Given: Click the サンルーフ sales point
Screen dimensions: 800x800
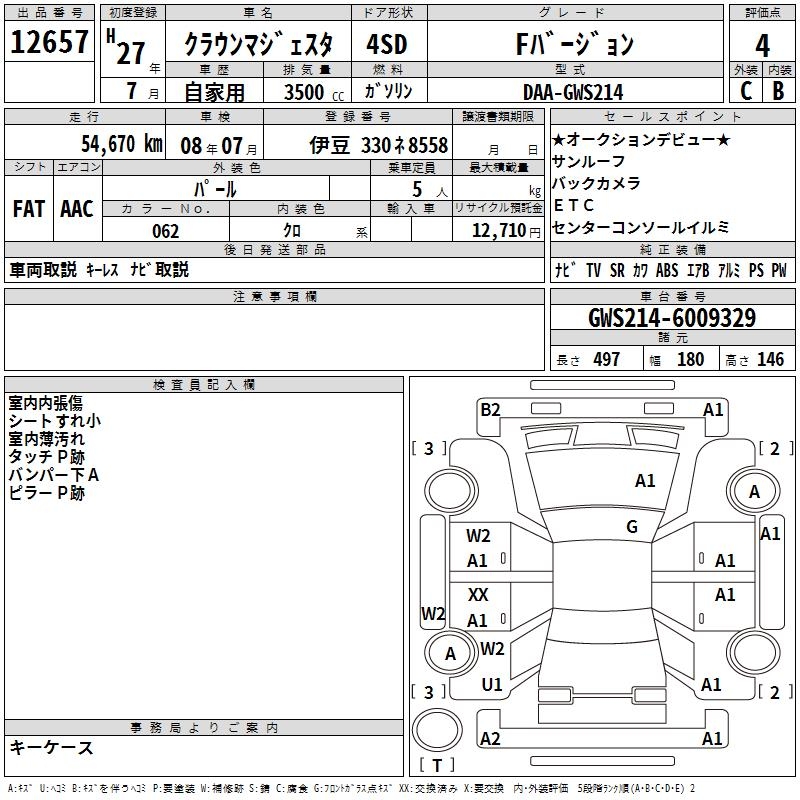Looking at the screenshot, I should click(589, 161).
